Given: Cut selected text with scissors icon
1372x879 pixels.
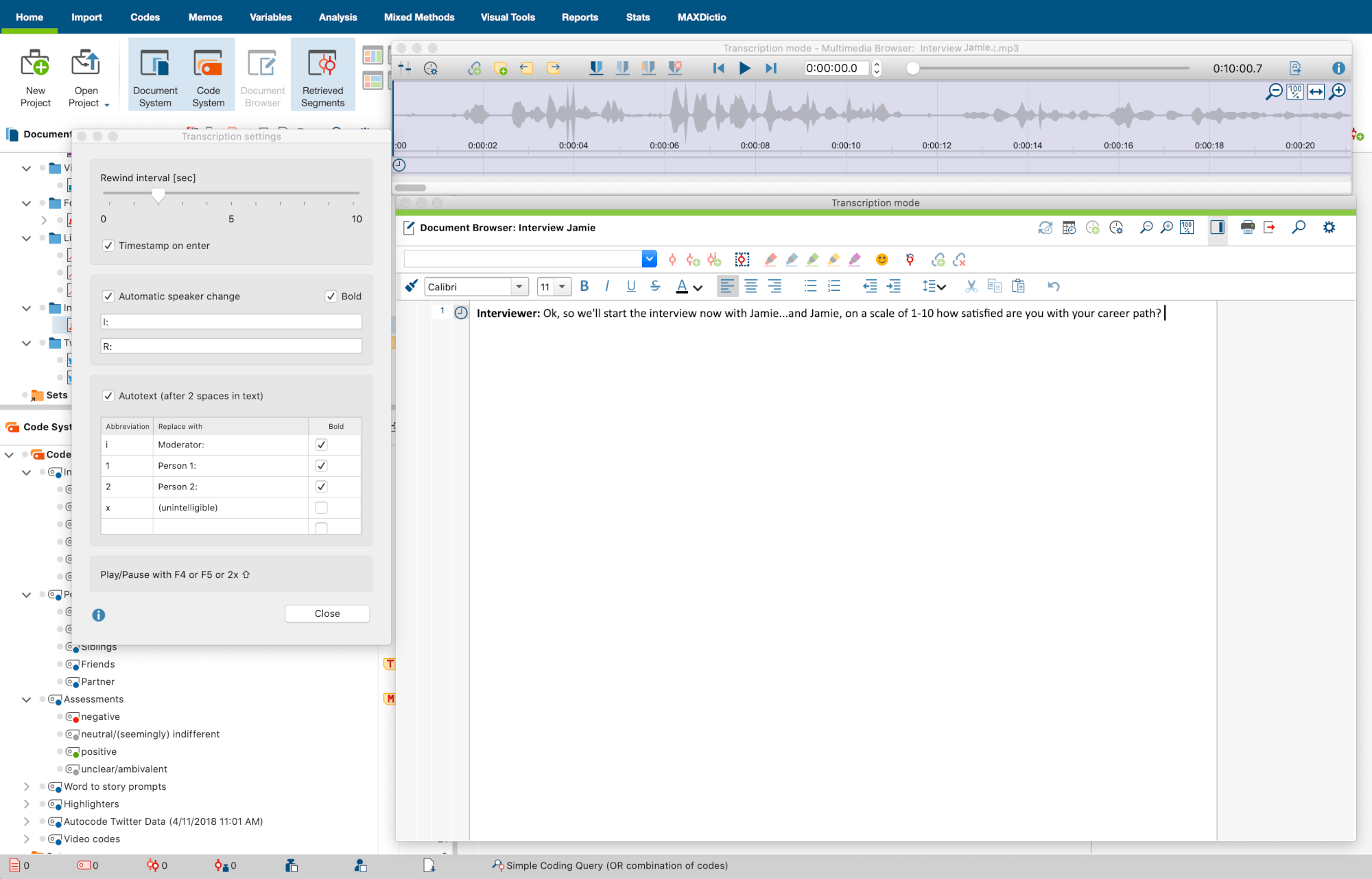Looking at the screenshot, I should pos(971,286).
